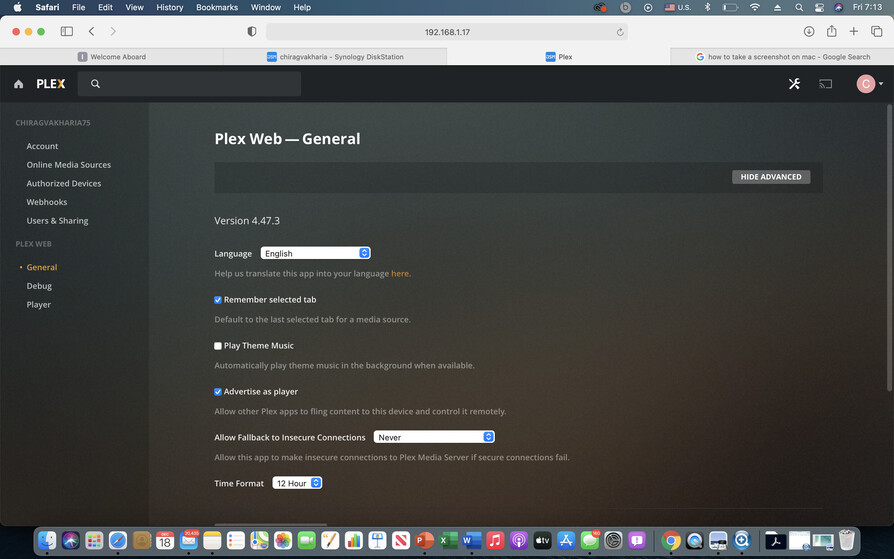Launch Word from the Dock
Screen dimensions: 894x559
tap(472, 540)
